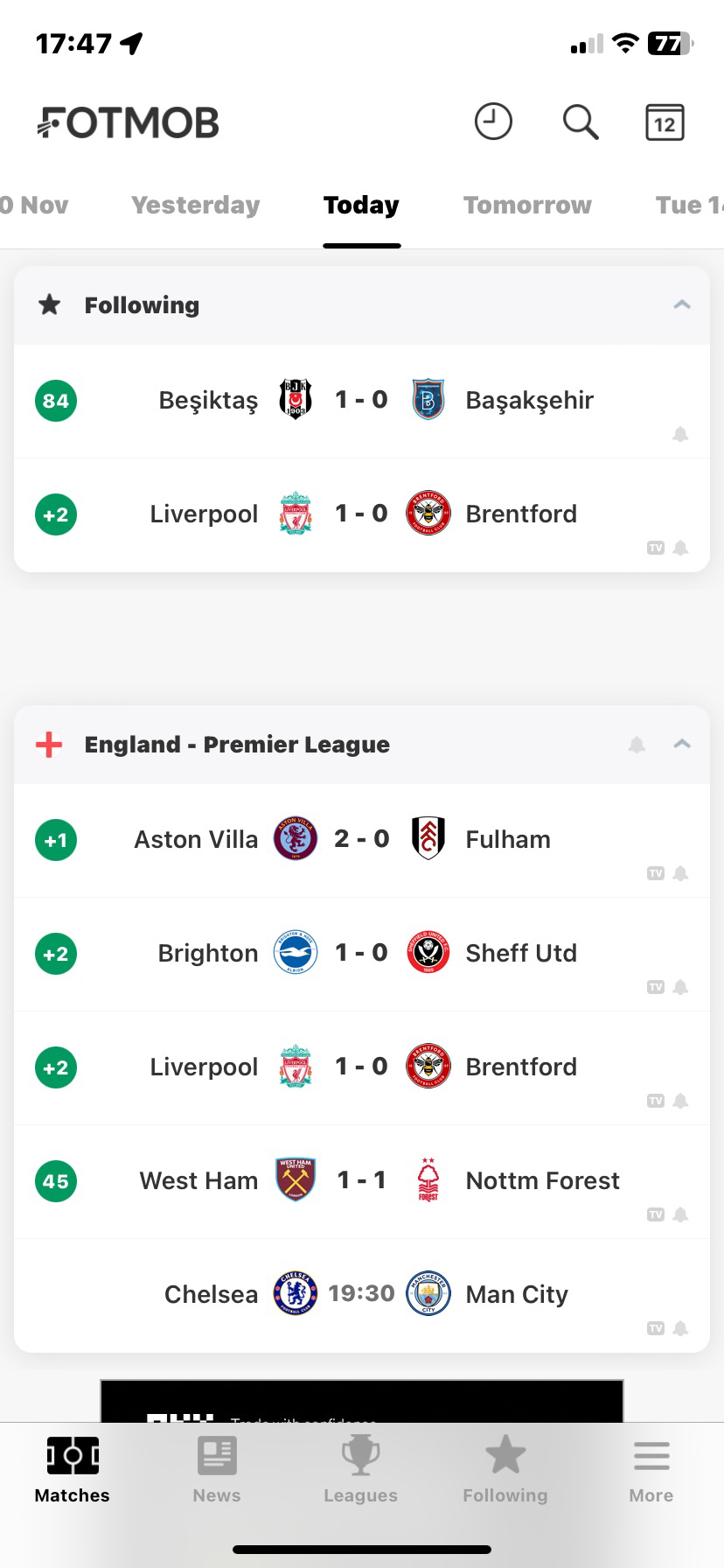Screen dimensions: 724x1568
Task: Open TV listing for Aston Villa match
Action: click(x=655, y=873)
